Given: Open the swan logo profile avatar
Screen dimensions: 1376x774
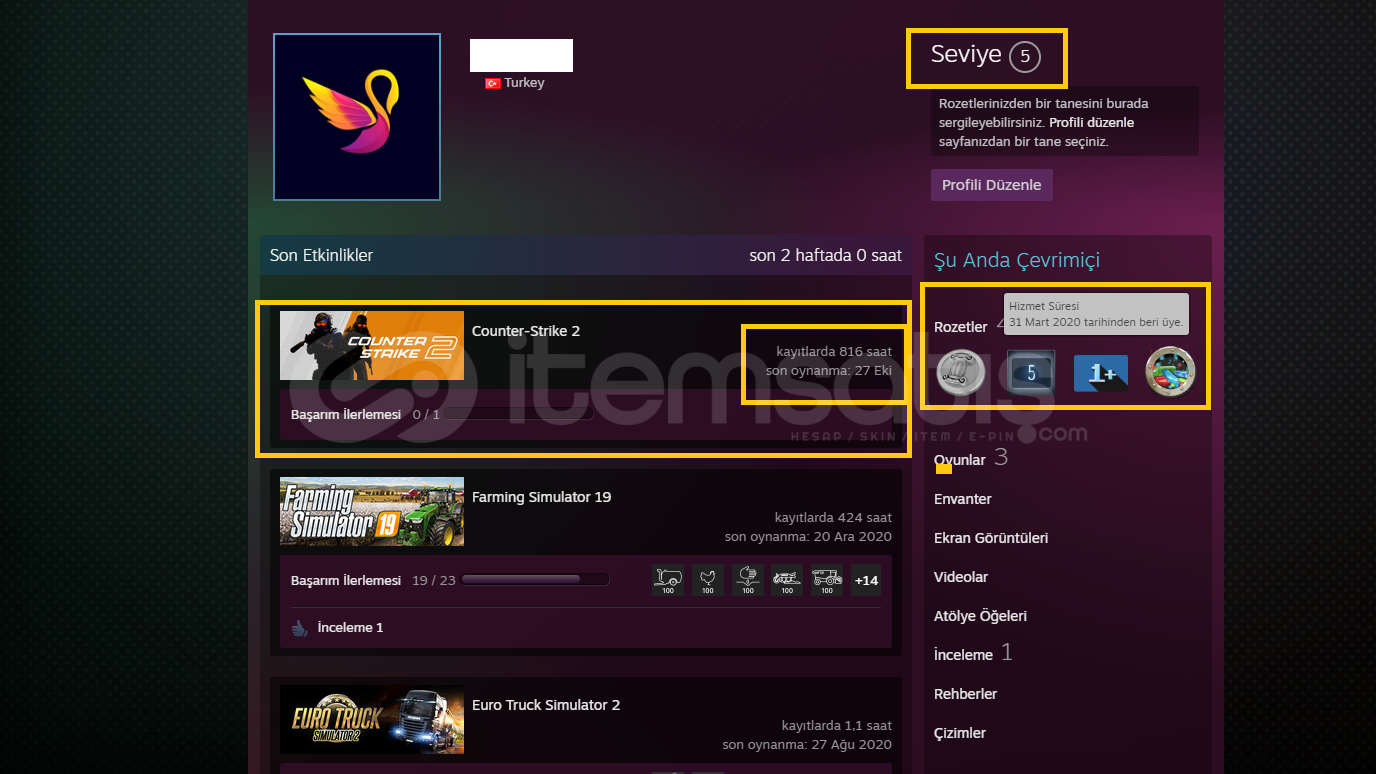Looking at the screenshot, I should pyautogui.click(x=357, y=117).
